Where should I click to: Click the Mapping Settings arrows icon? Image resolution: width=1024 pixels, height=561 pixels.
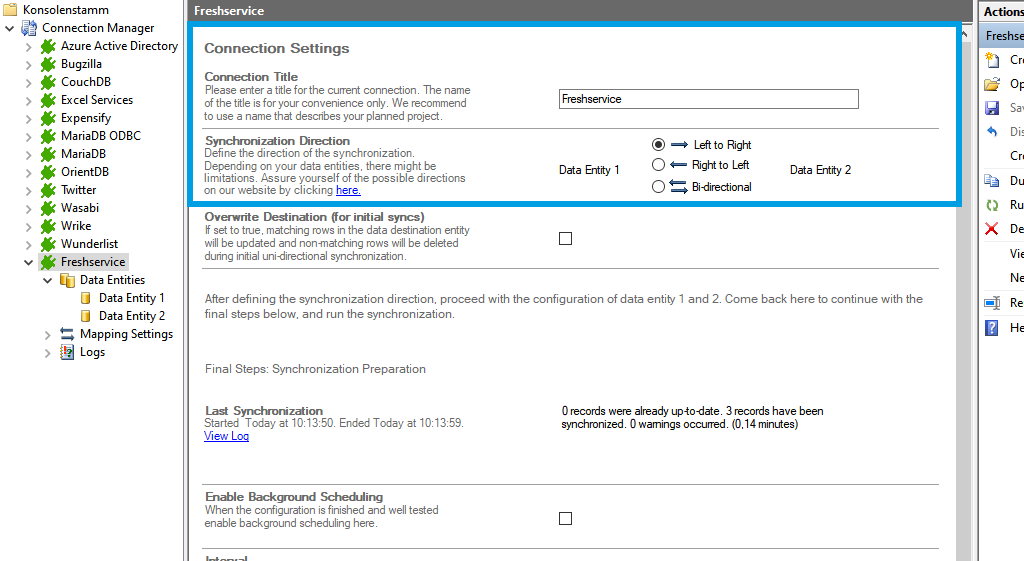pos(67,334)
